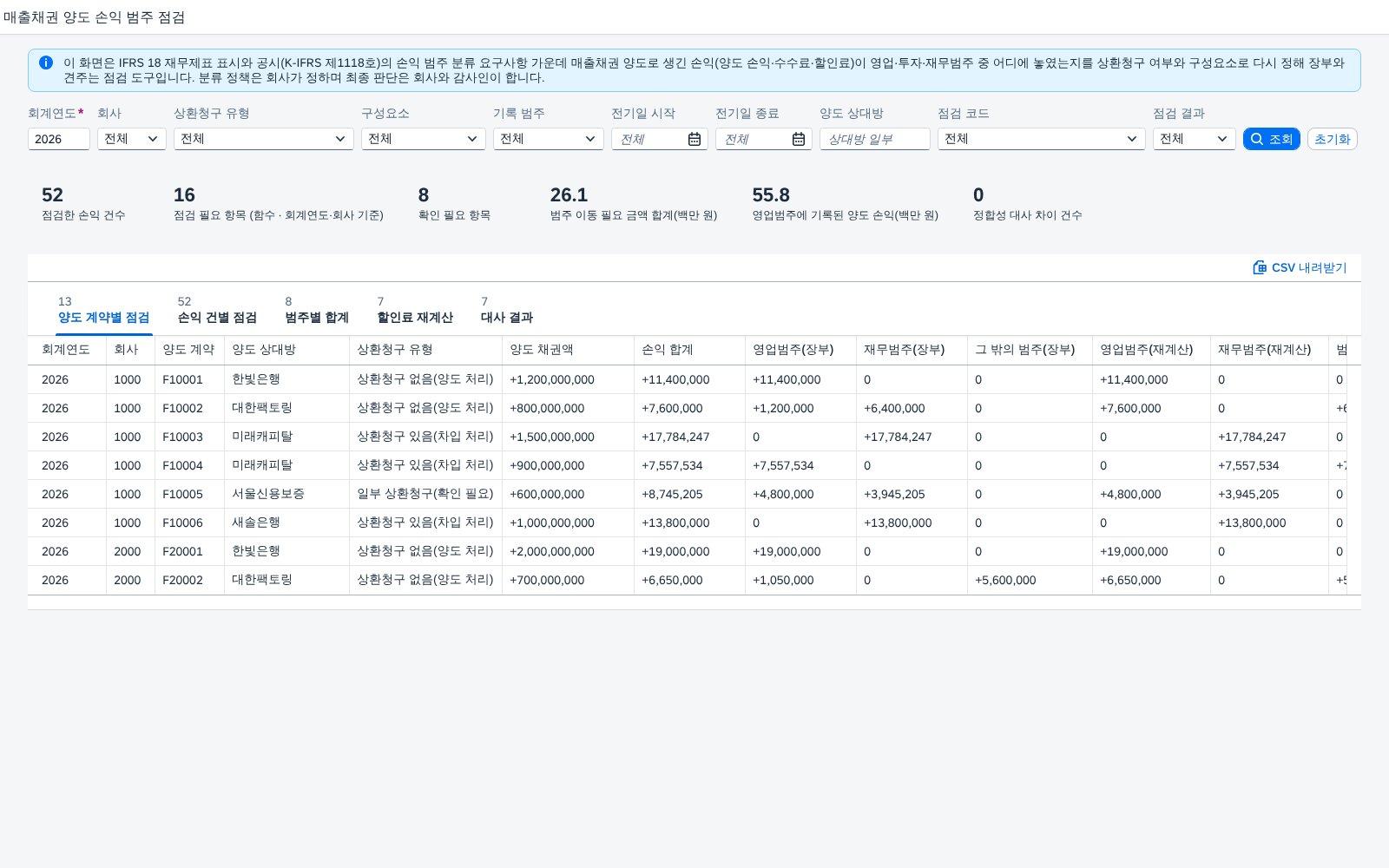The width and height of the screenshot is (1389, 868).
Task: Click the 그 밖의 범주(장부) column header
Action: pos(1030,350)
